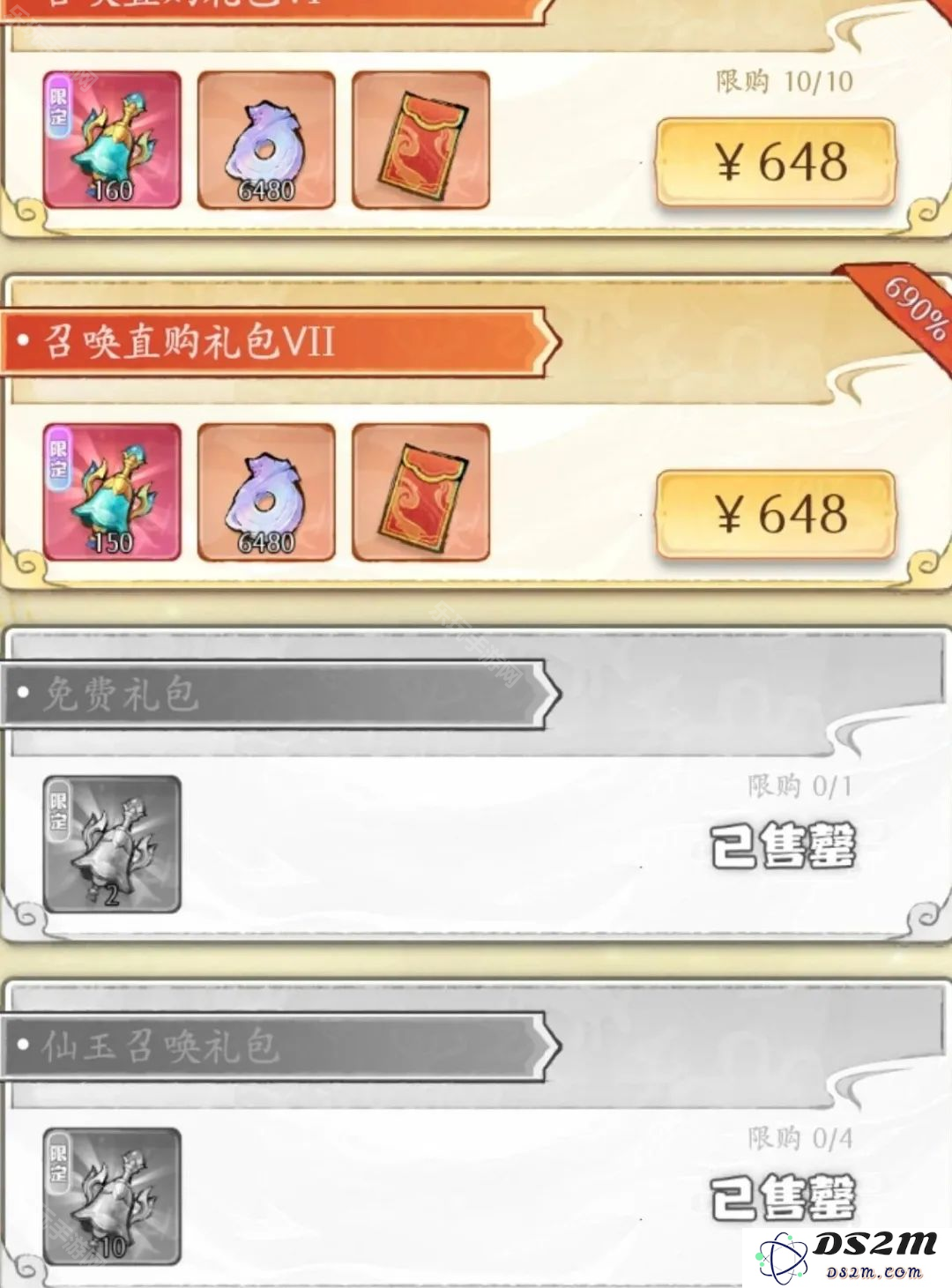The width and height of the screenshot is (952, 1288).
Task: Tap 已售罄 on 免费礼包
Action: [784, 845]
